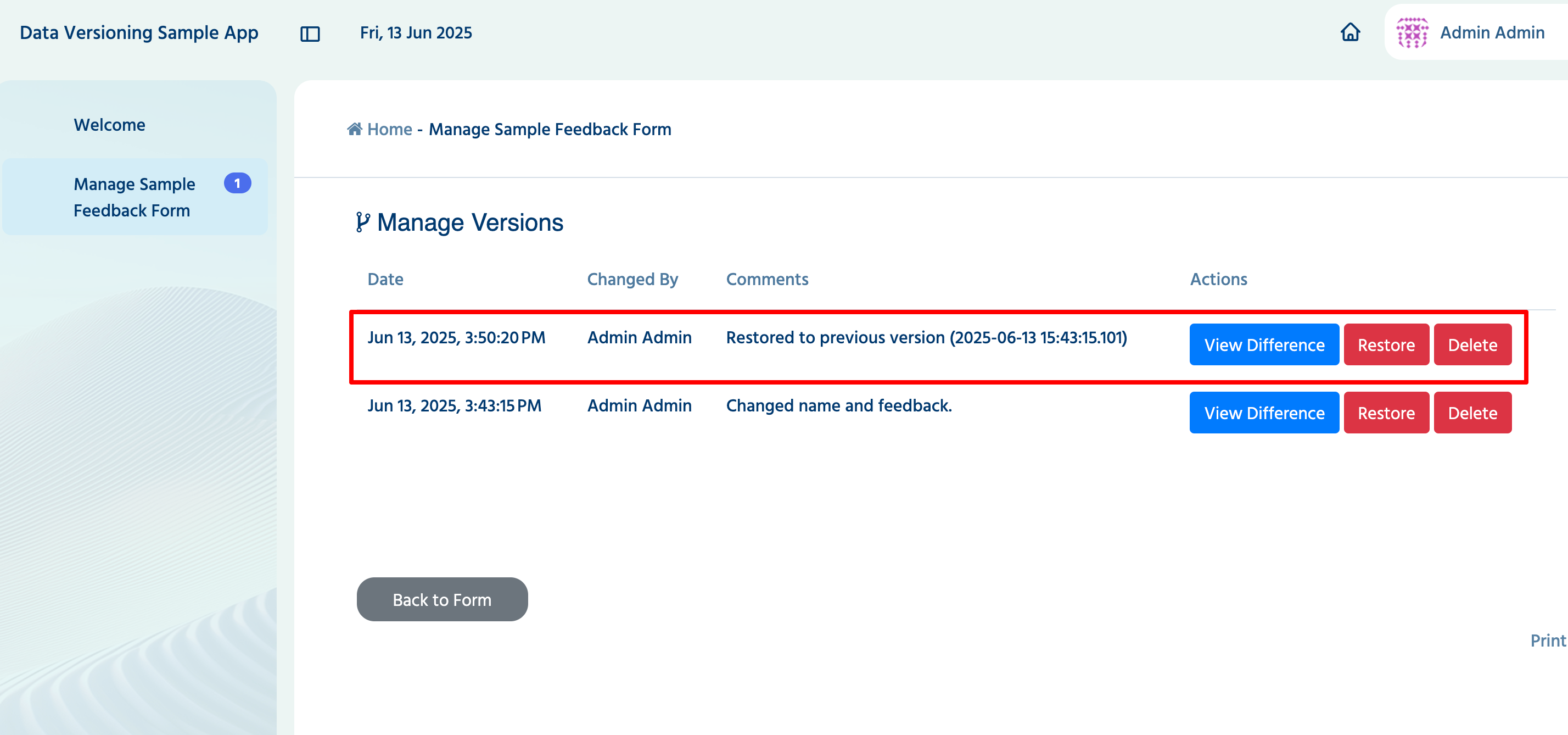Viewport: 1568px width, 735px height.
Task: Click the breadcrumb home icon
Action: (x=355, y=129)
